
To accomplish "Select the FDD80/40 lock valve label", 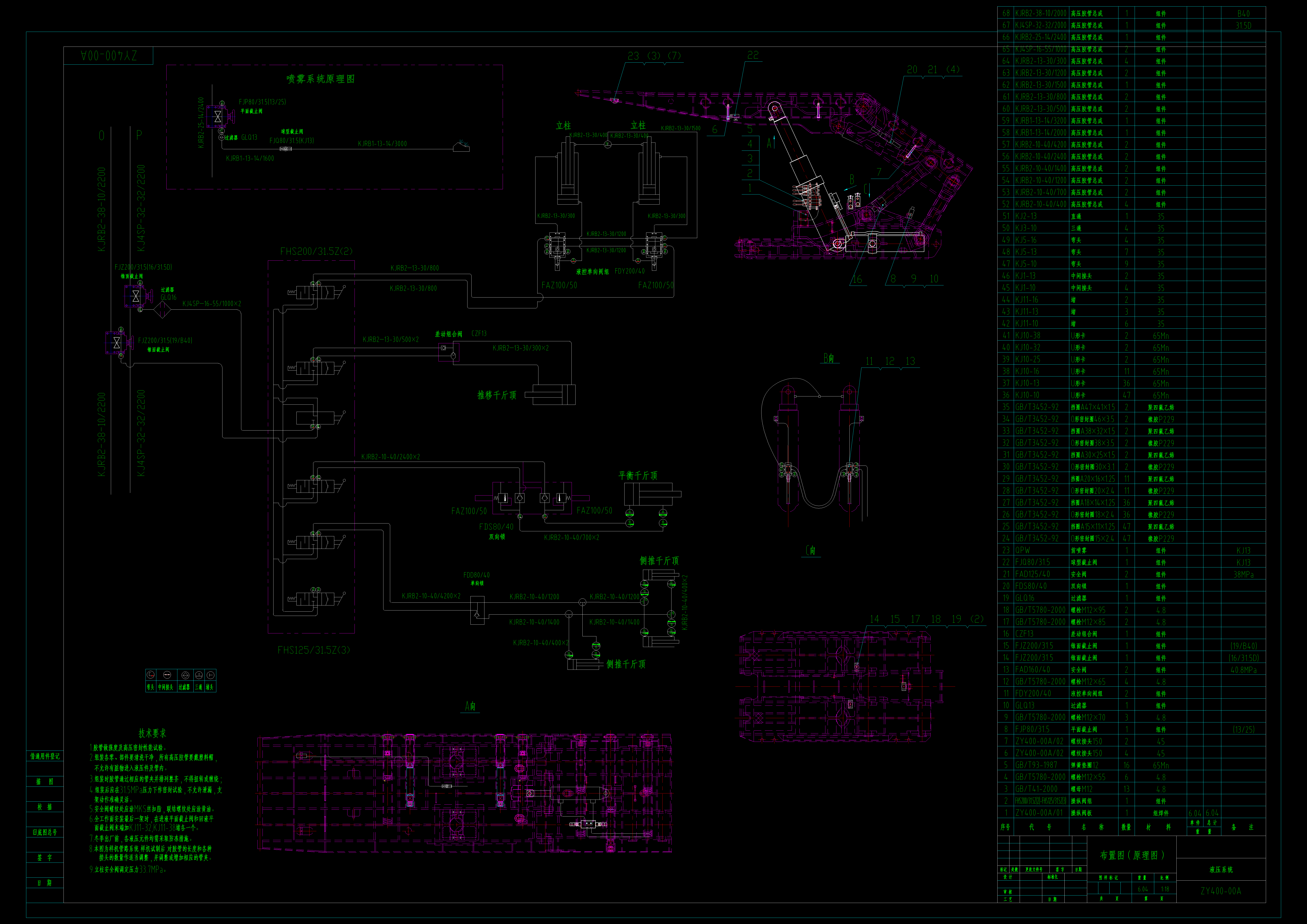I will click(x=476, y=575).
